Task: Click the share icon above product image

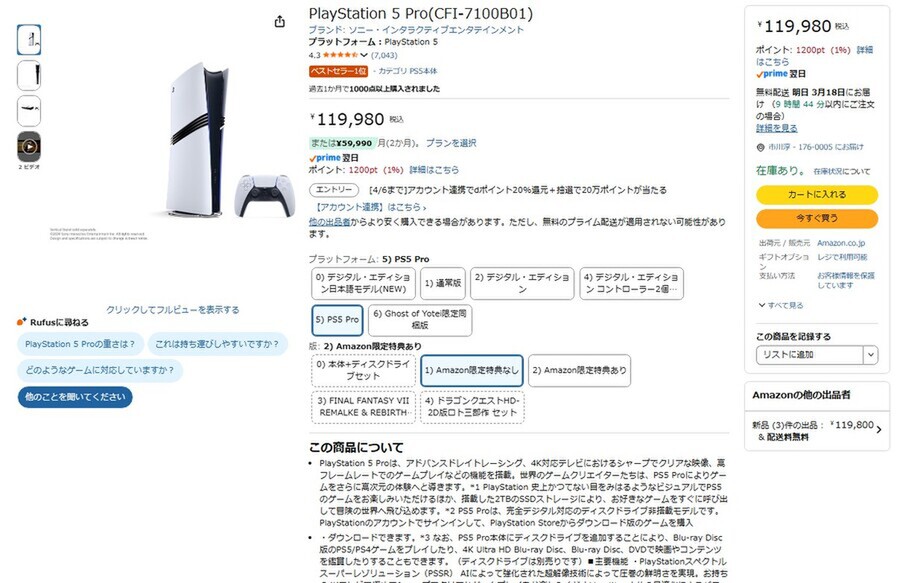Action: (x=280, y=22)
